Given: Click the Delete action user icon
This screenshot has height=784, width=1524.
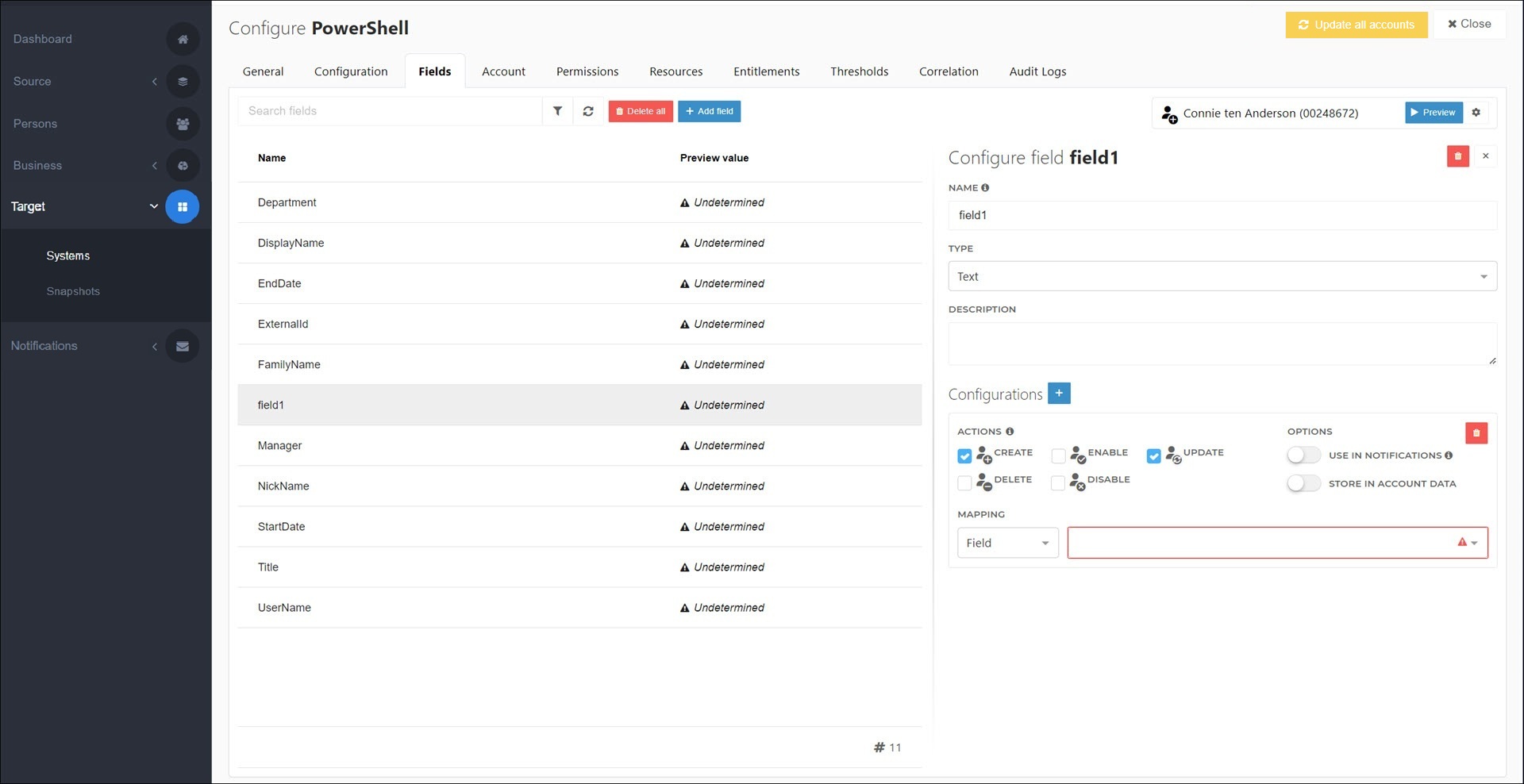Looking at the screenshot, I should (x=984, y=482).
